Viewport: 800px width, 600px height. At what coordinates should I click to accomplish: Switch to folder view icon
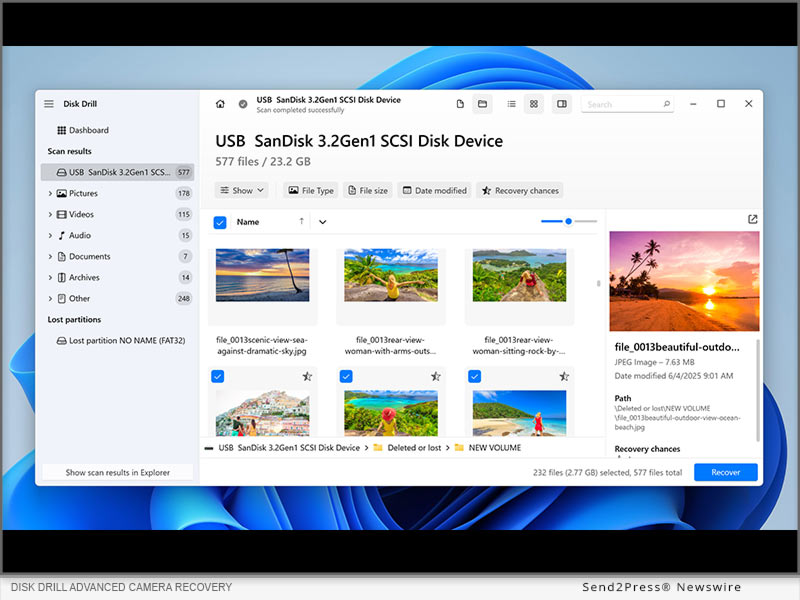click(x=482, y=104)
